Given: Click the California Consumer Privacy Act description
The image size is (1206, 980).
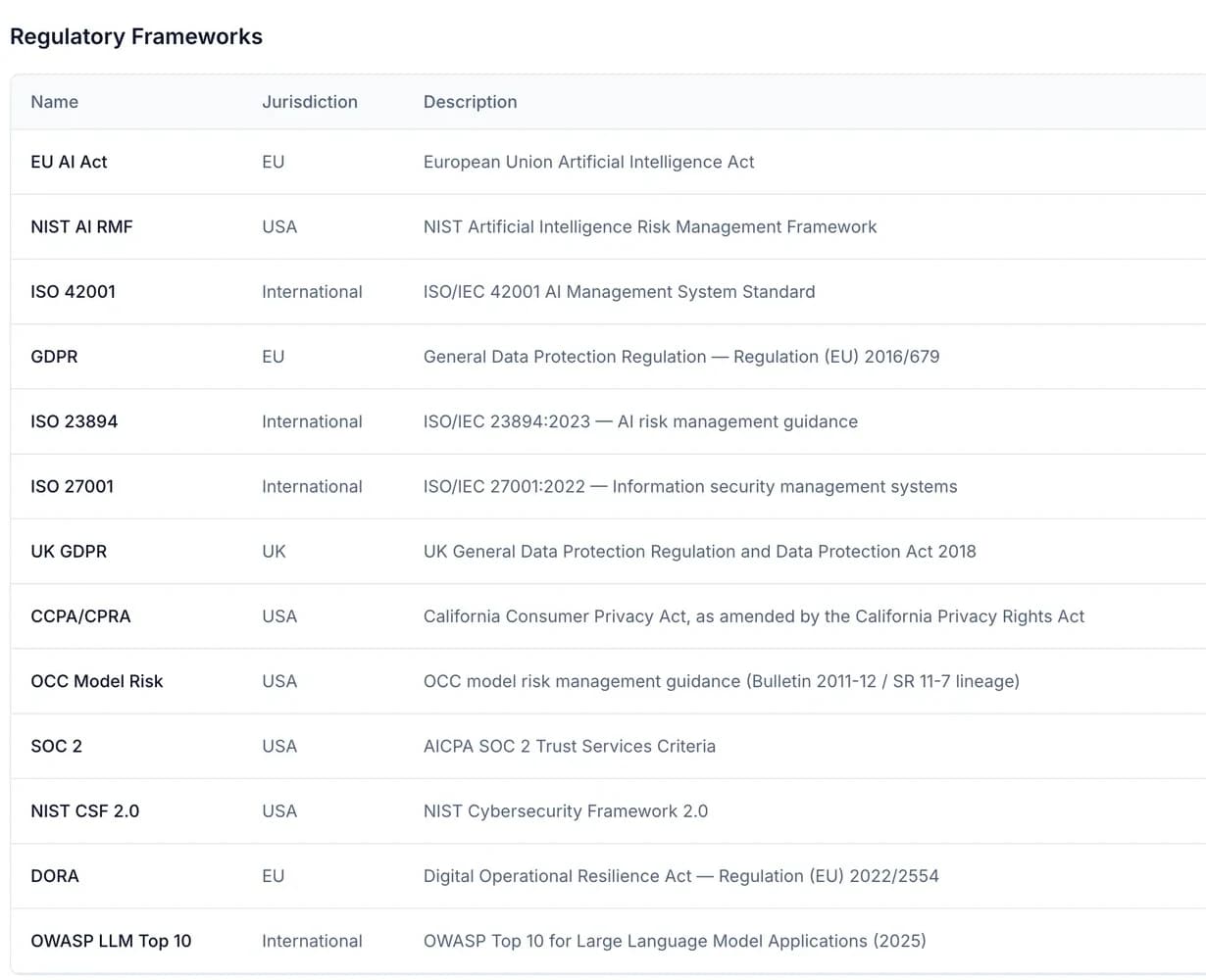Looking at the screenshot, I should [x=754, y=616].
